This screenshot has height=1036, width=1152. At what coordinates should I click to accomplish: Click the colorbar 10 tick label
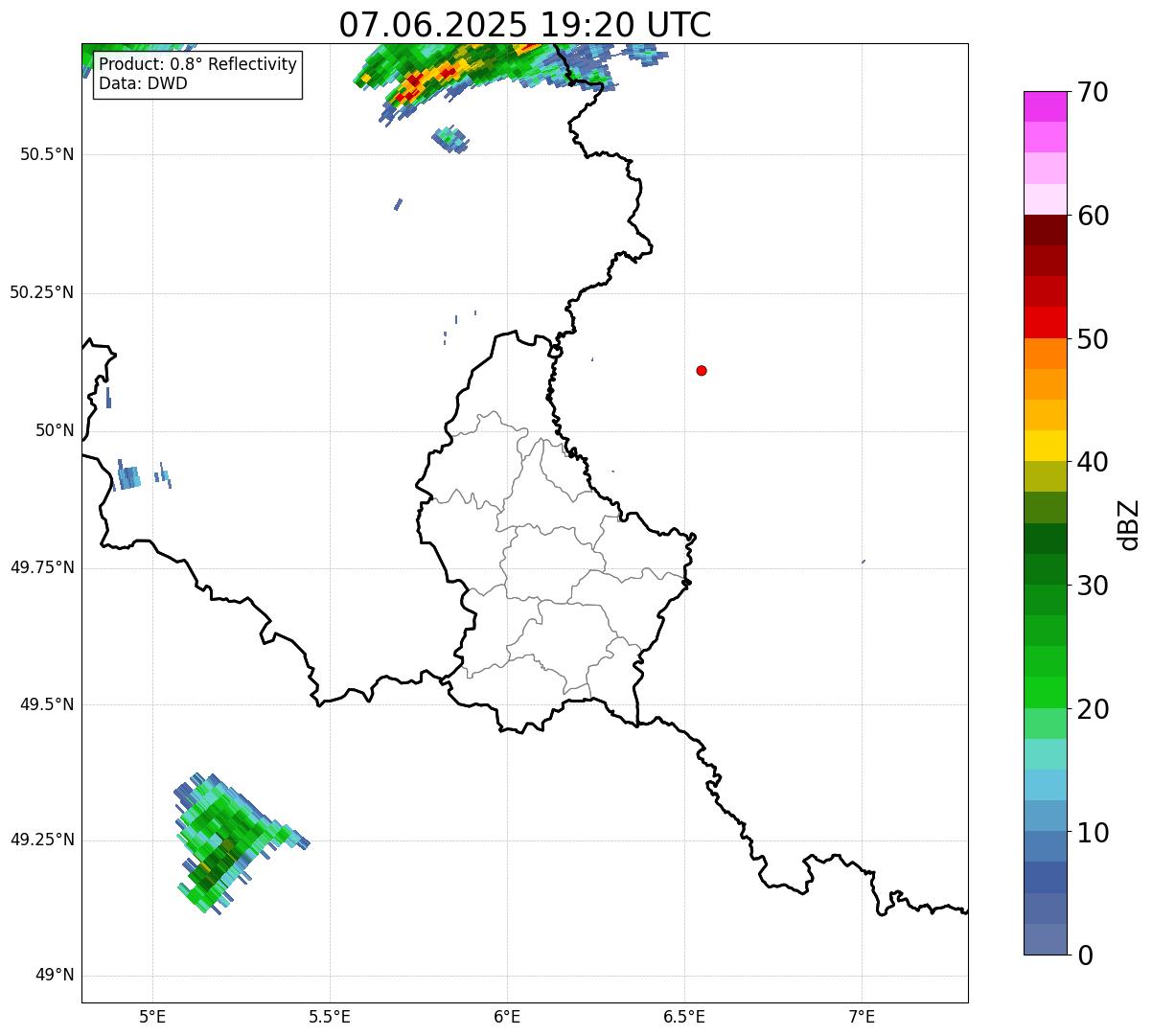tap(1092, 833)
